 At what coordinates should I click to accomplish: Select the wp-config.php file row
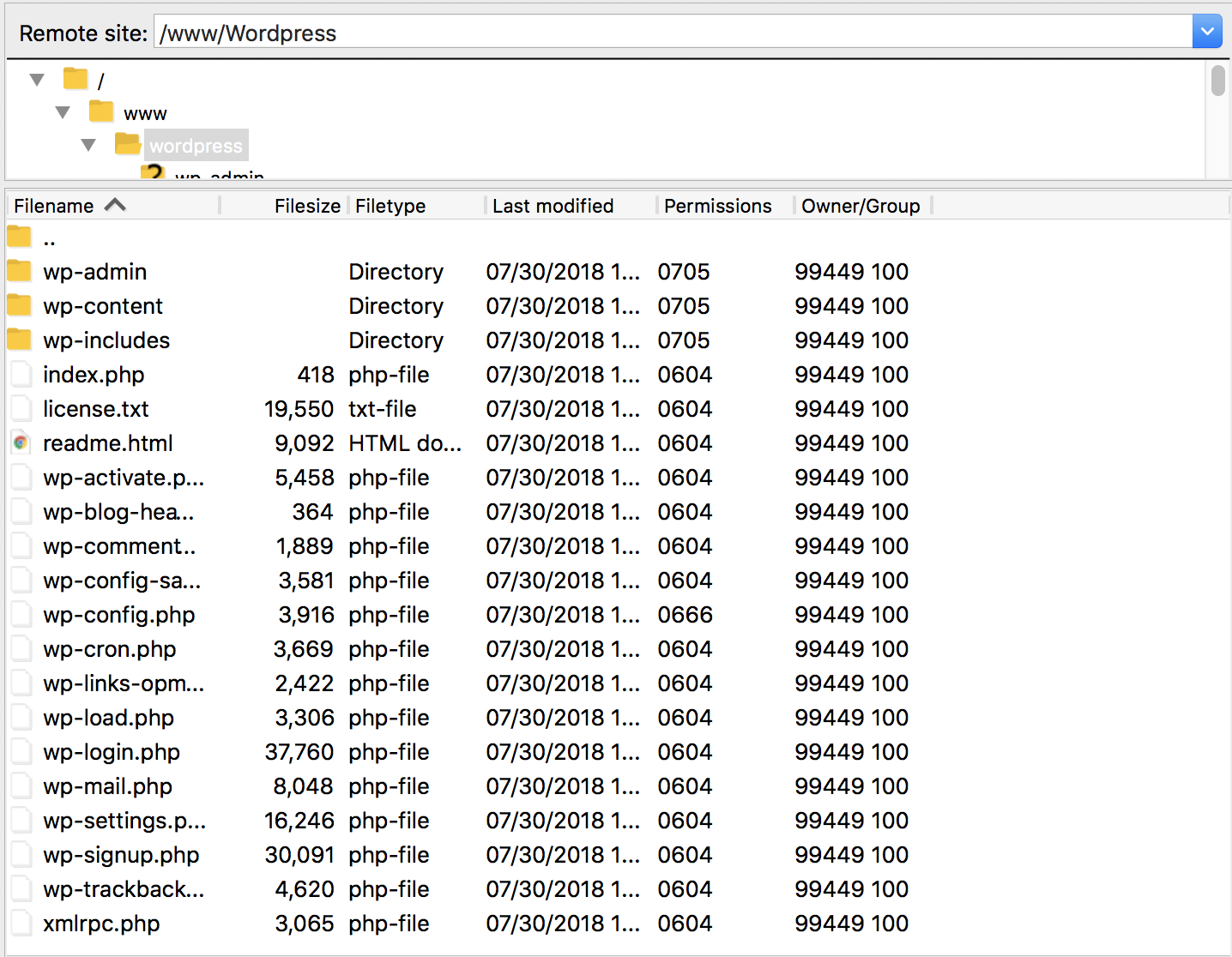click(119, 615)
